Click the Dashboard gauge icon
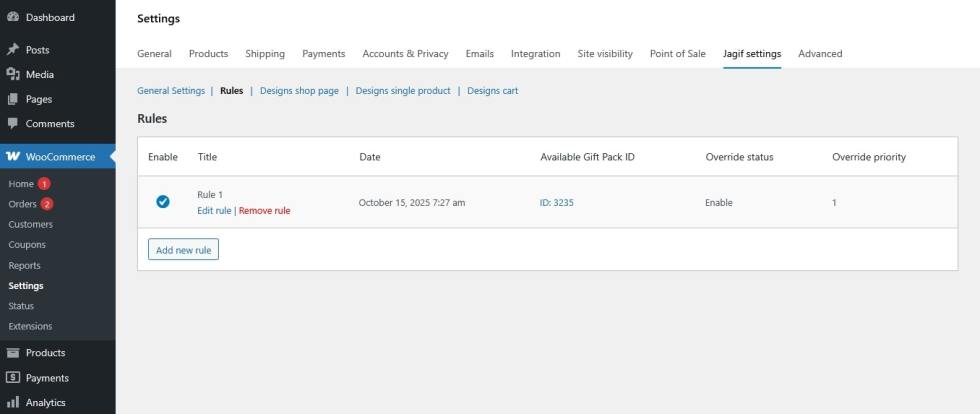 [13, 17]
